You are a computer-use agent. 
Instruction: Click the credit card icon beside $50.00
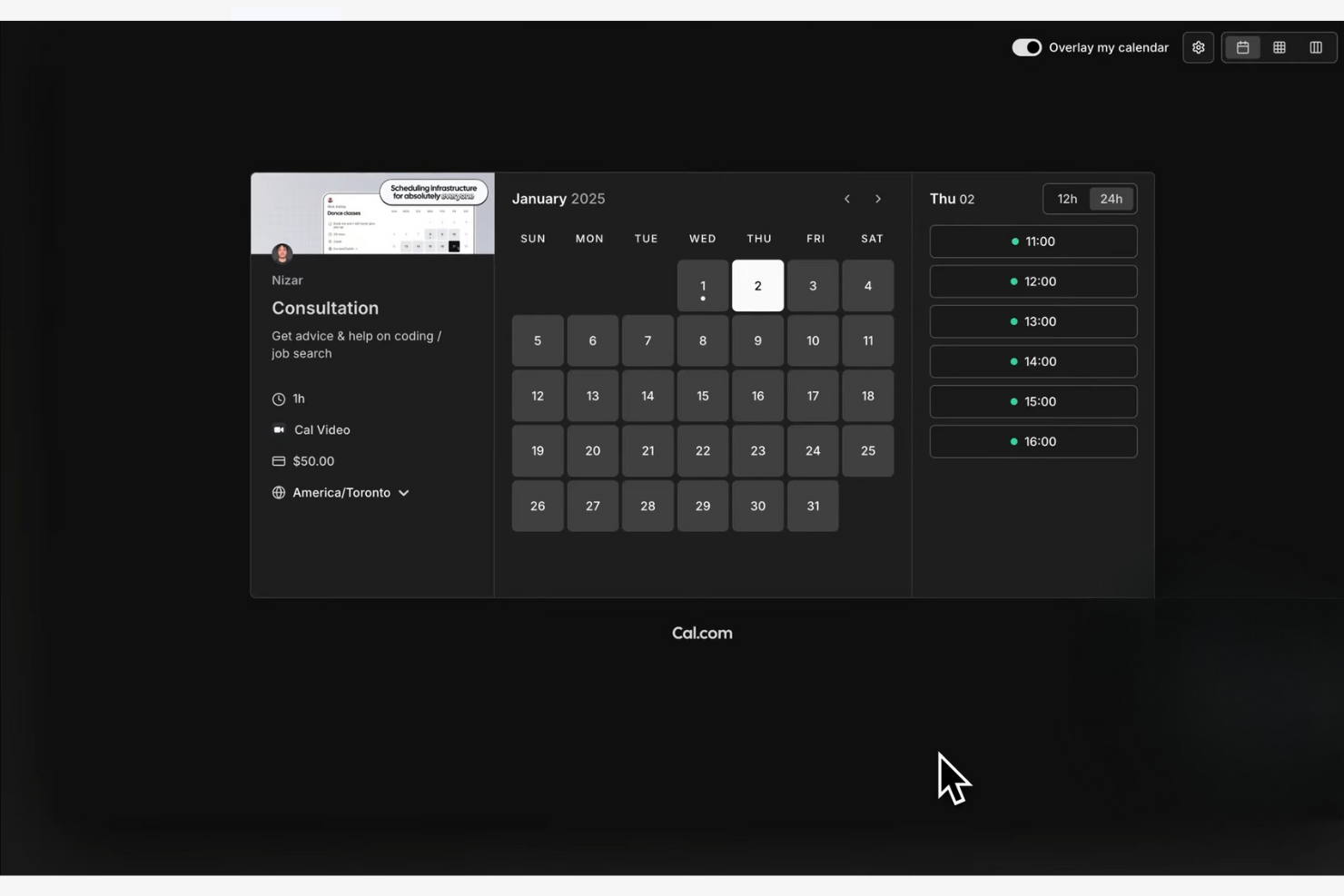tap(279, 461)
